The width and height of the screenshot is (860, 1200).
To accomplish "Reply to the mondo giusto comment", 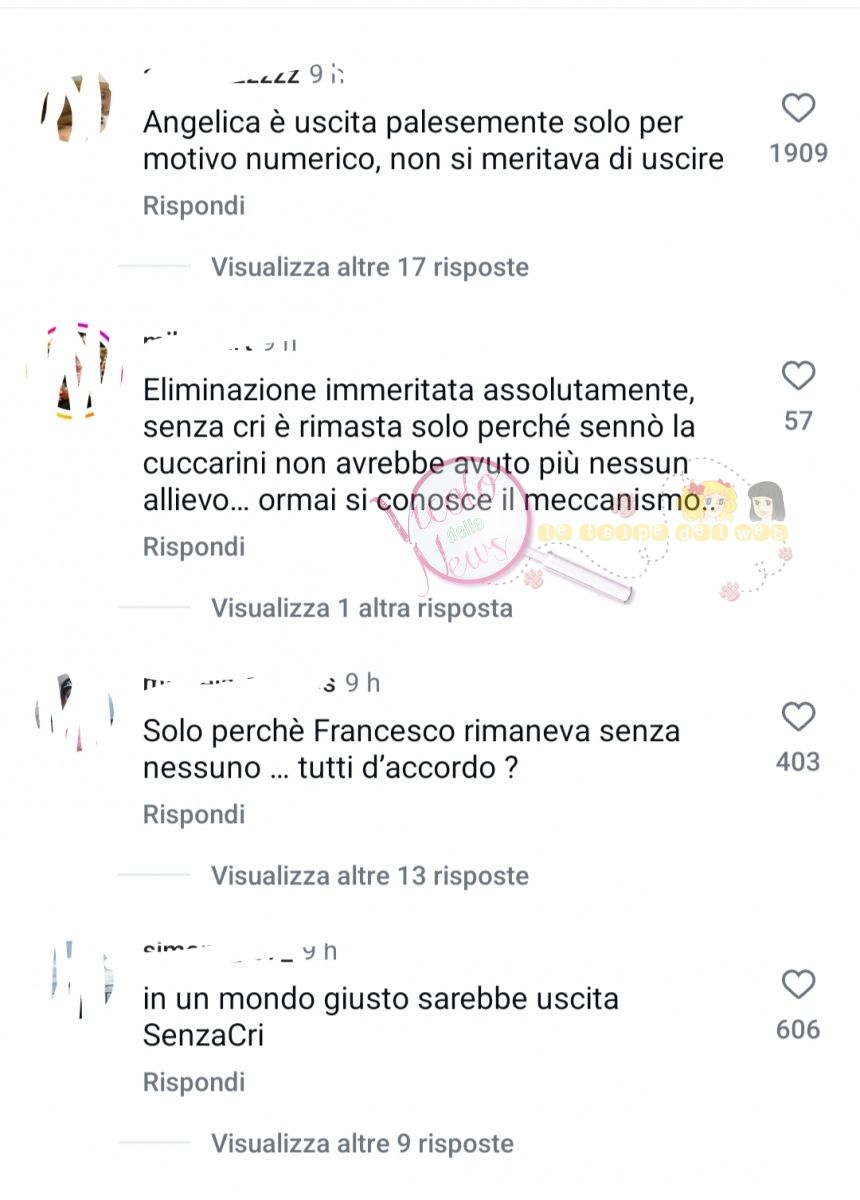I will (194, 1084).
